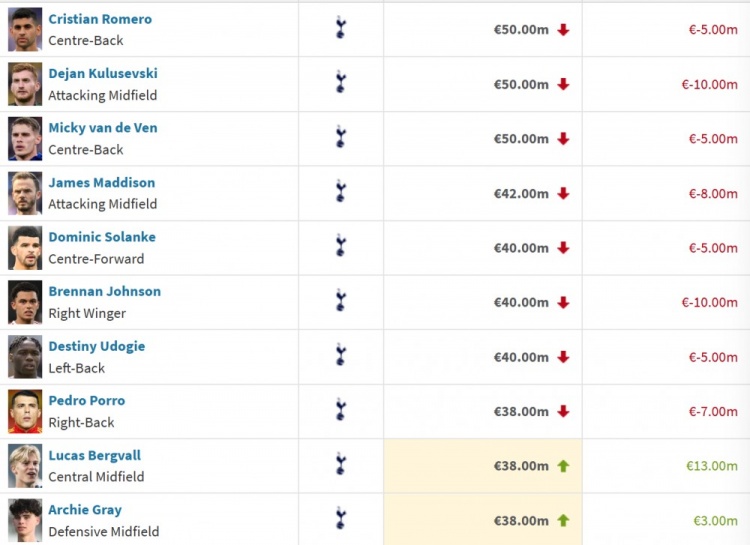The image size is (750, 545).
Task: Click red down arrow in Brennan Johnson row
Action: (563, 302)
